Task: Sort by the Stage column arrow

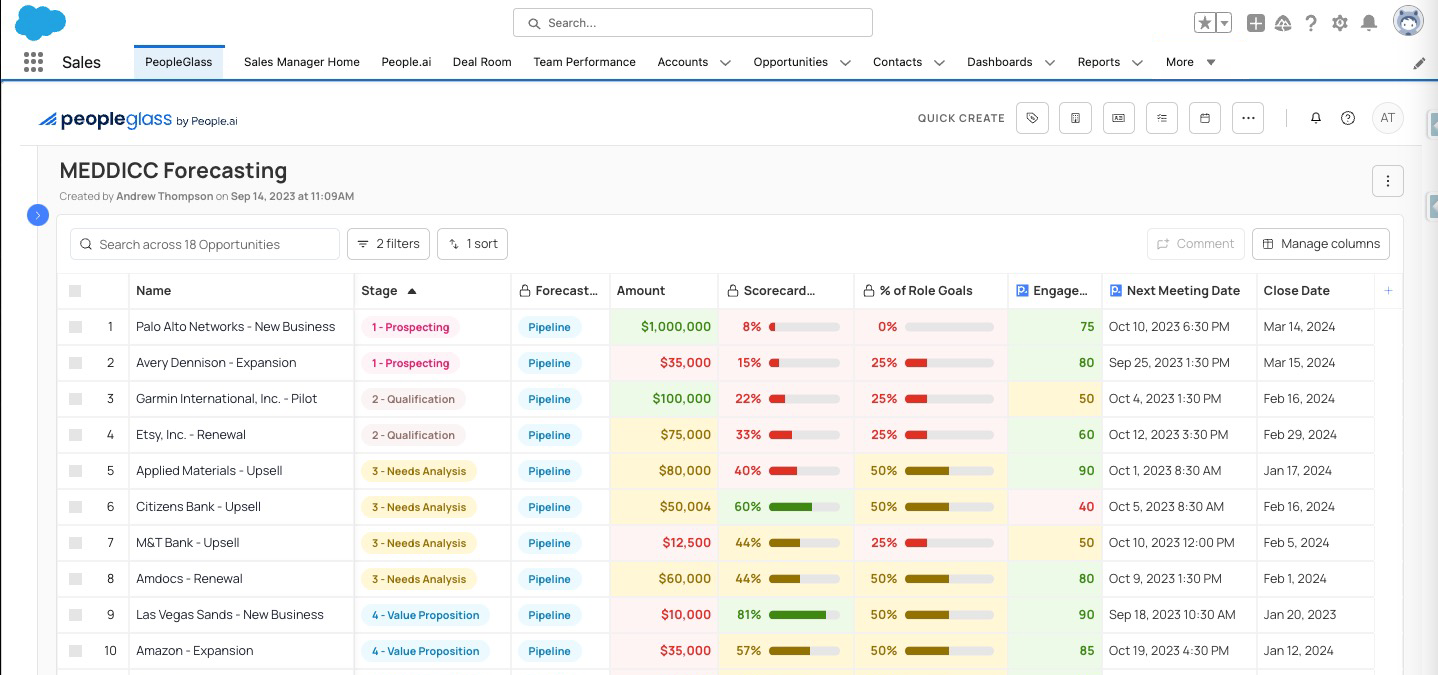Action: click(412, 291)
